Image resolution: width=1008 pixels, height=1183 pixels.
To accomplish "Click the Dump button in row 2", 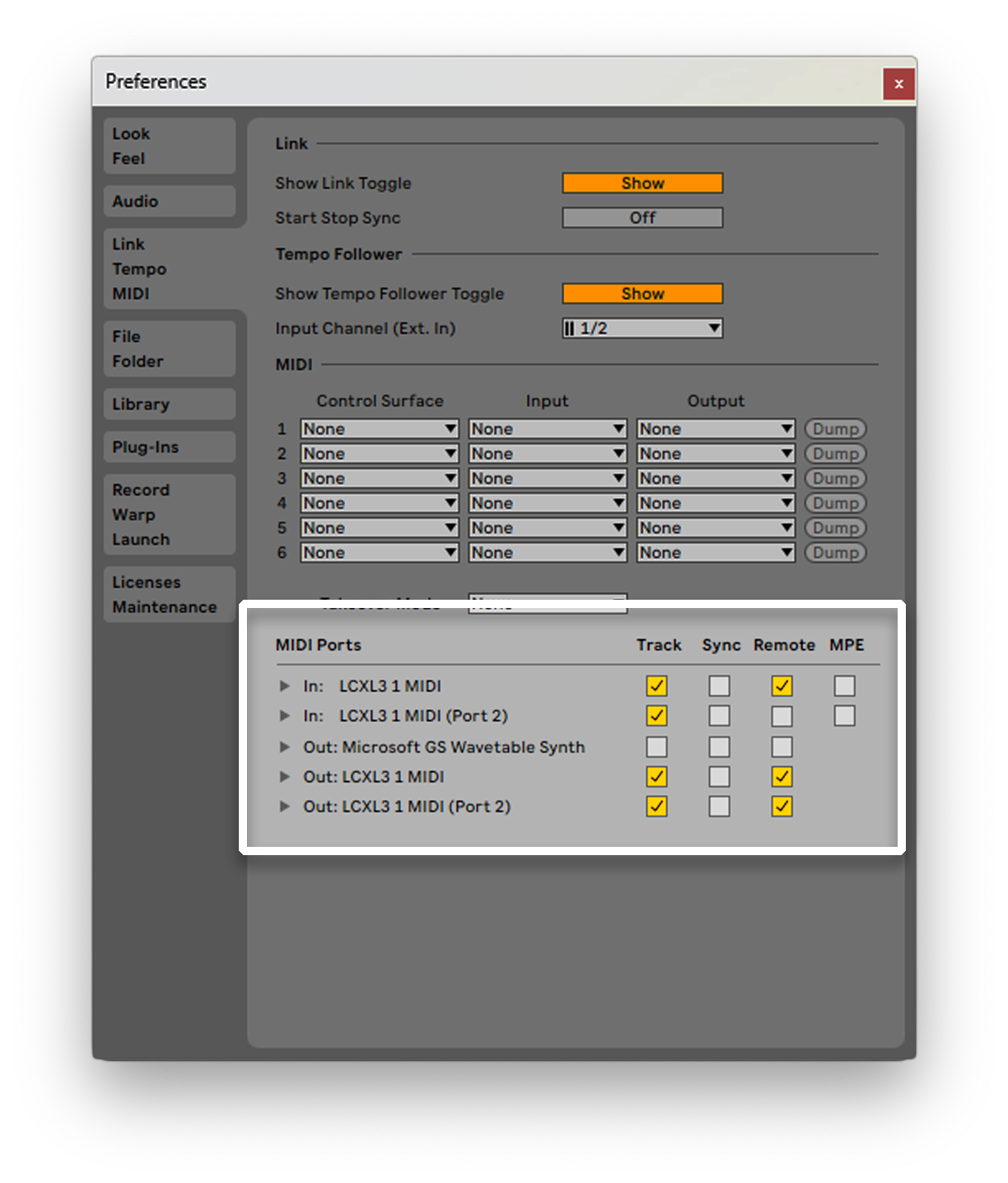I will click(835, 453).
